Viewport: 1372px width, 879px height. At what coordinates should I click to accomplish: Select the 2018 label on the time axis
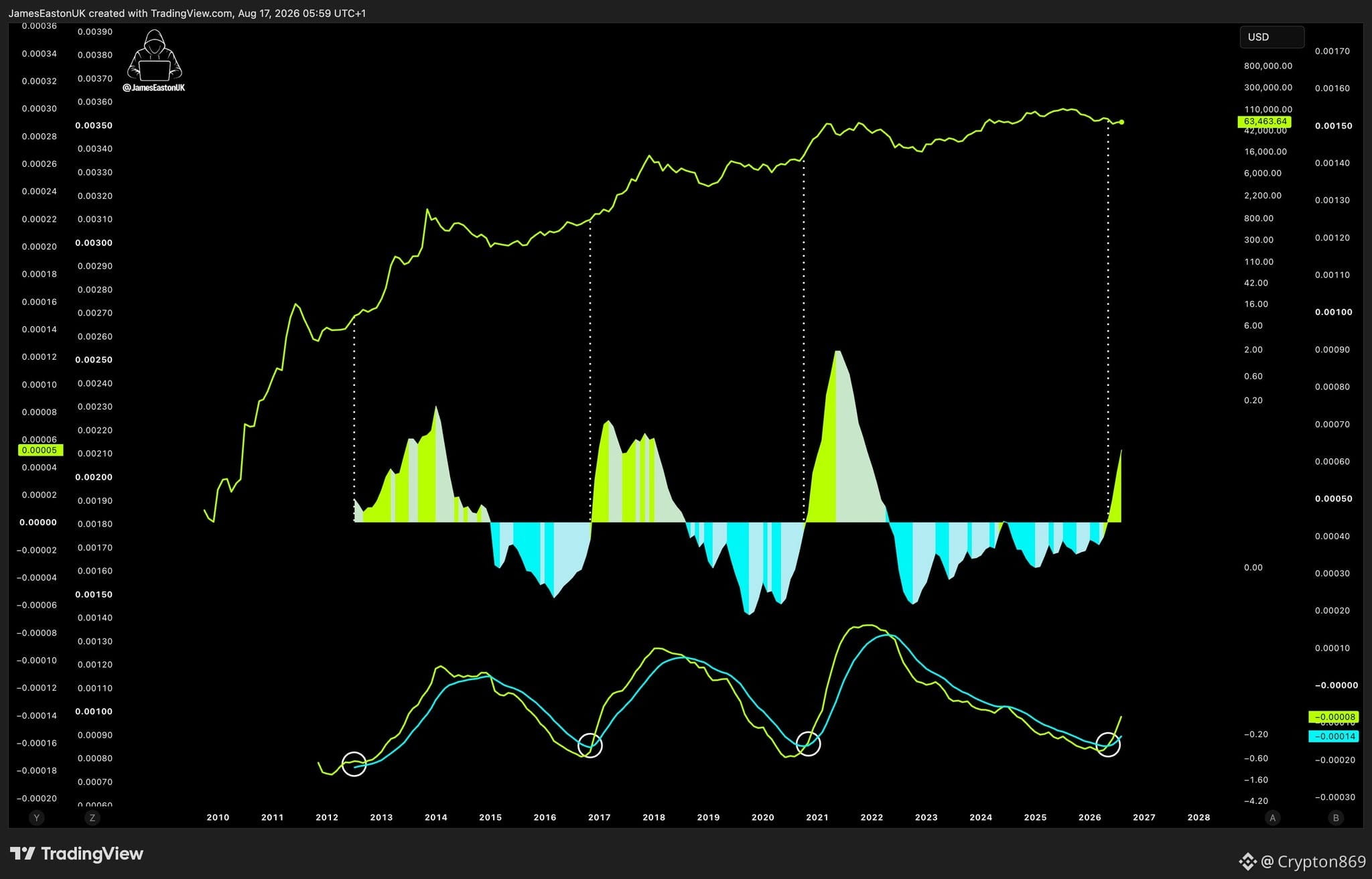point(654,817)
